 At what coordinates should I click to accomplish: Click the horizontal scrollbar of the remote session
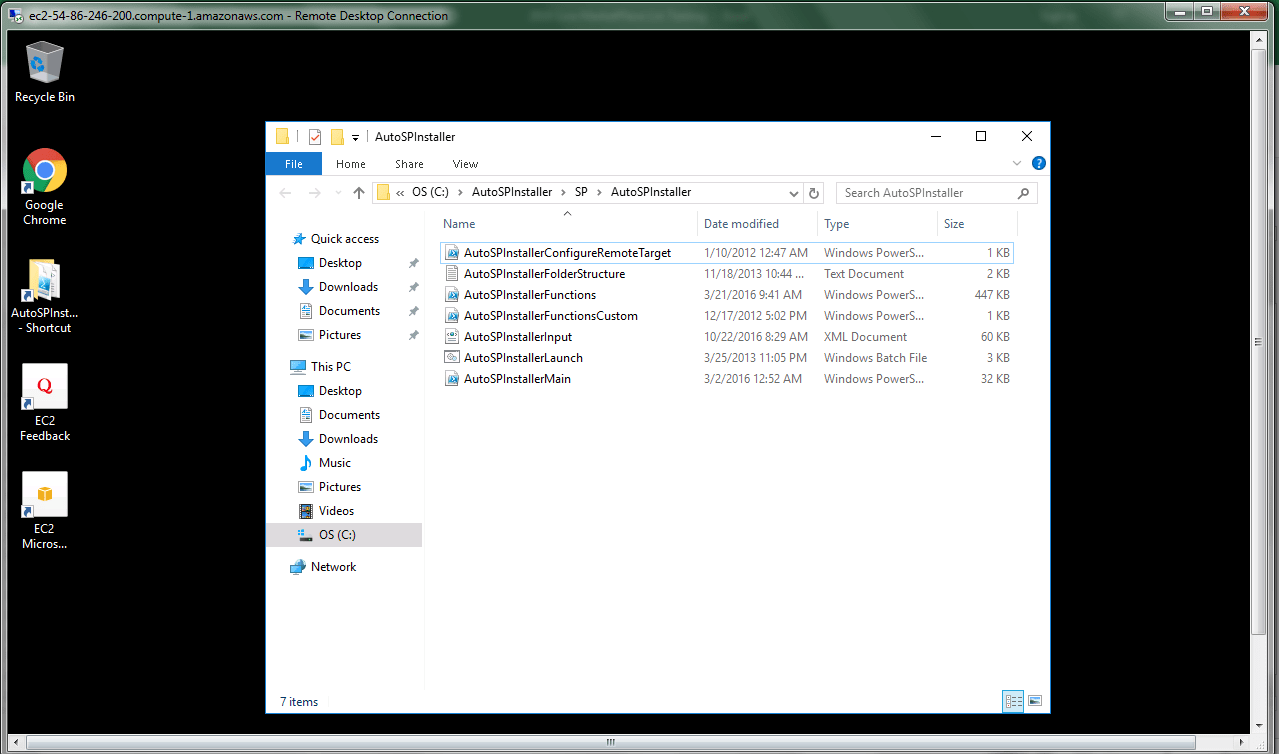[610, 742]
